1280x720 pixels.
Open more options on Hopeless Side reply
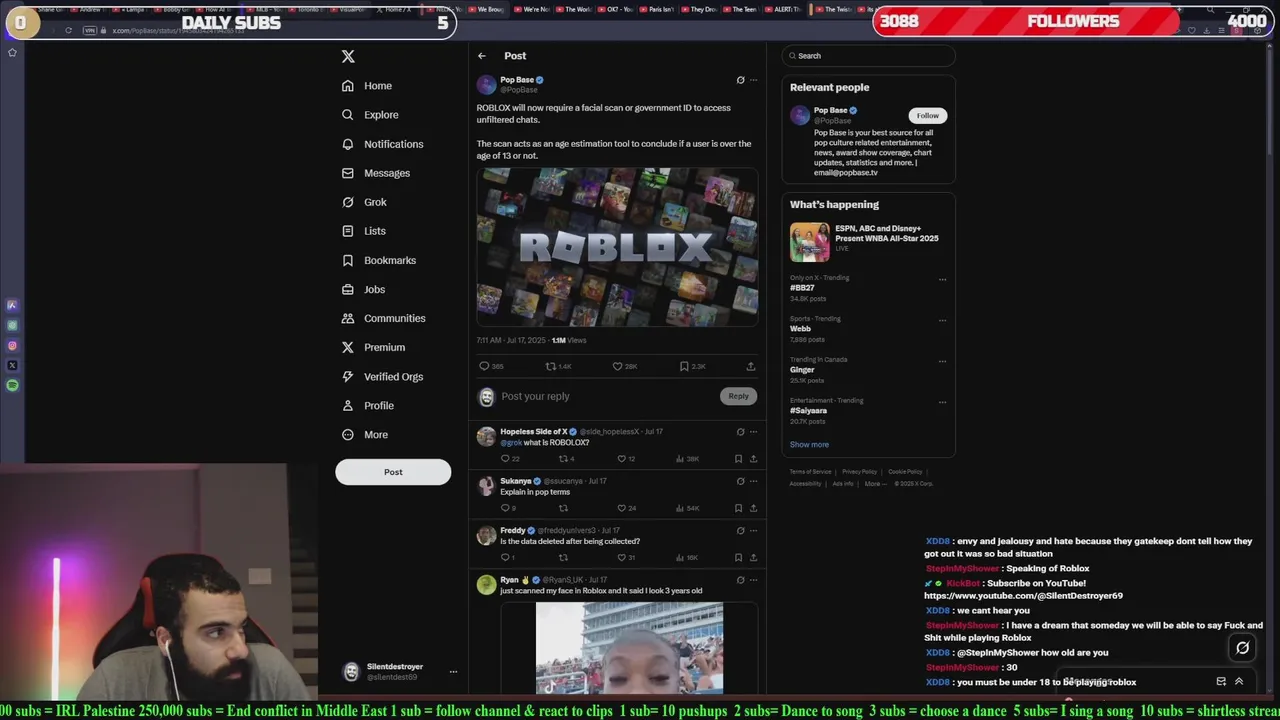[x=754, y=432]
